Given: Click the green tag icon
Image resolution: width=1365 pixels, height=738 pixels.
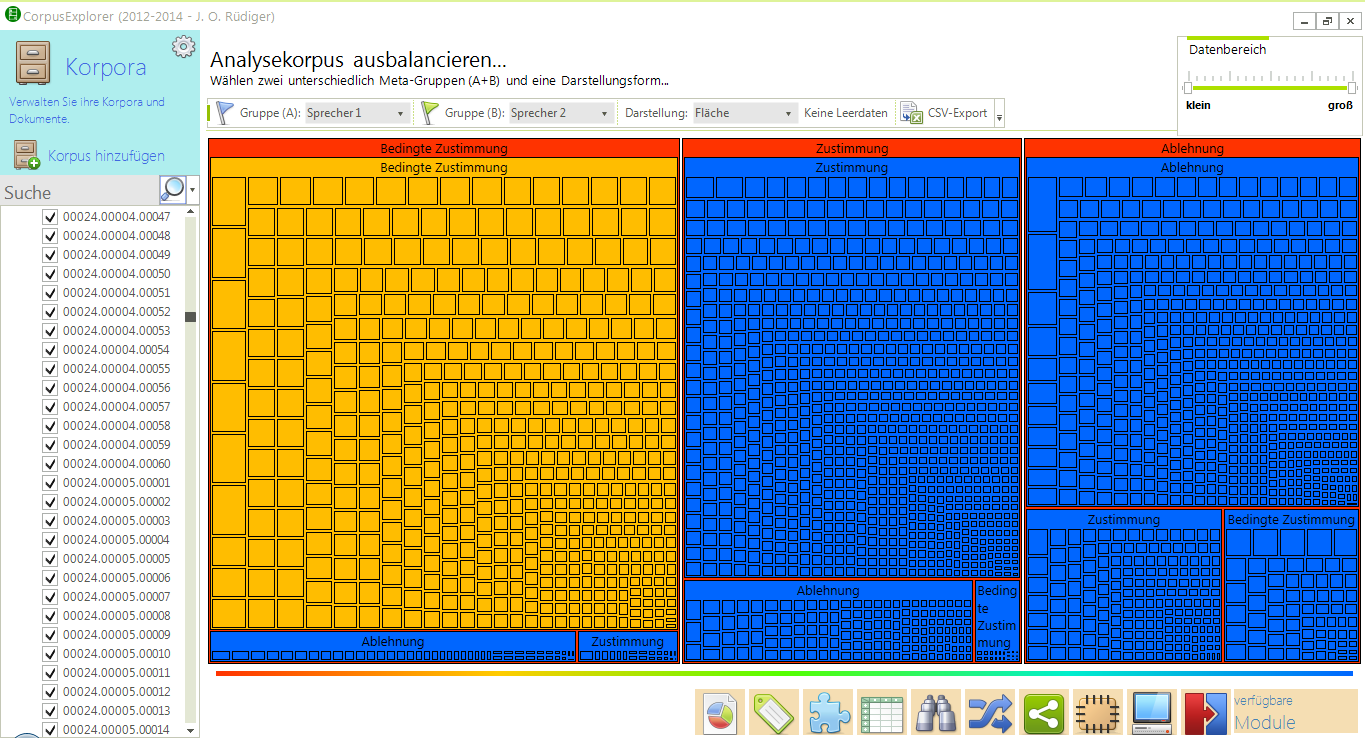Looking at the screenshot, I should tap(774, 713).
